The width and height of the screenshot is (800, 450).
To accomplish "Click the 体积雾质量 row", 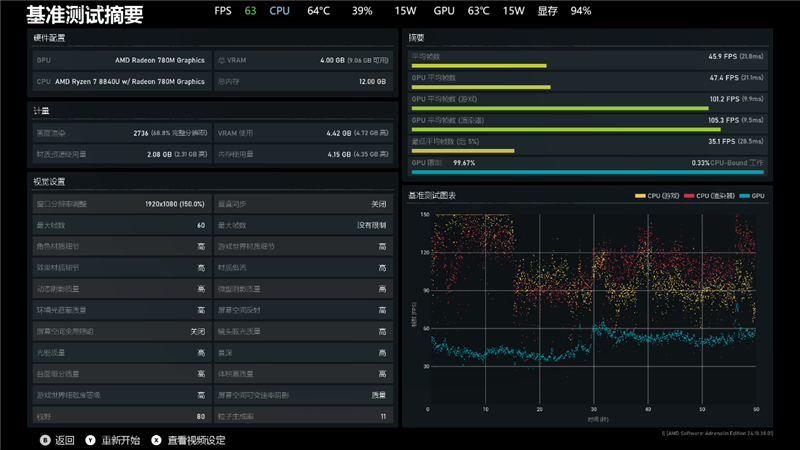I will (x=303, y=374).
